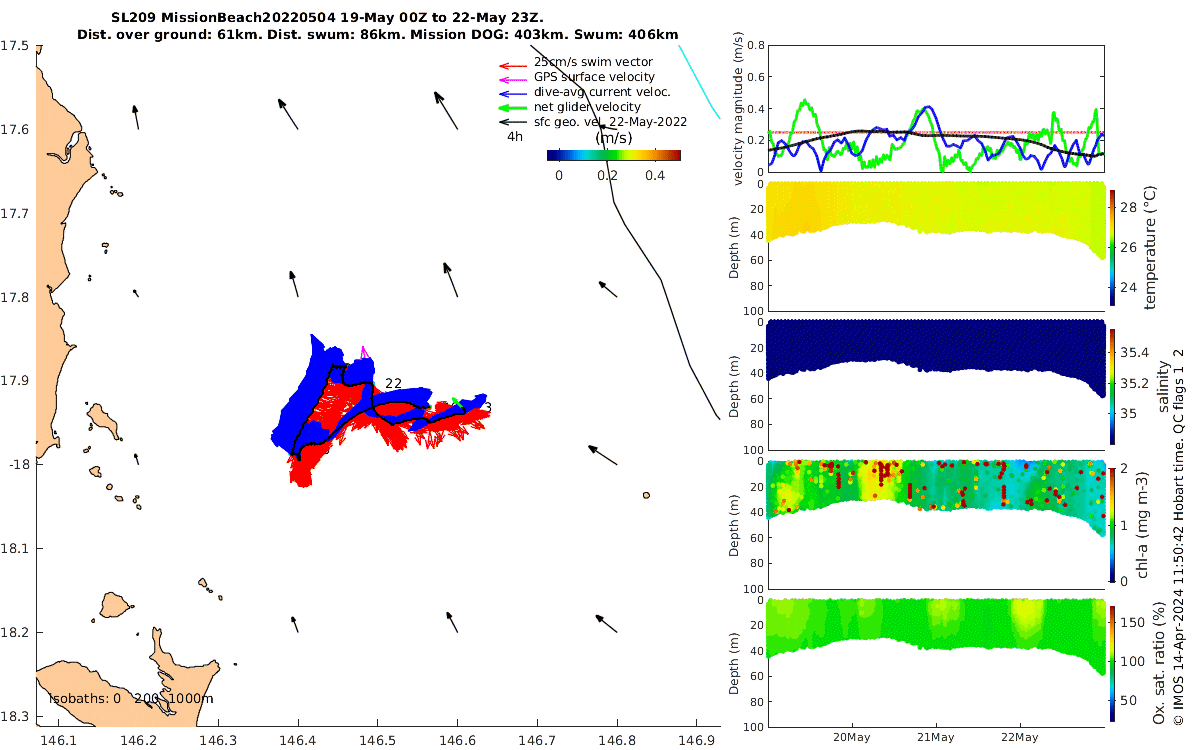Click the green net glider legend arrow
The width and height of the screenshot is (1200, 750).
514,108
